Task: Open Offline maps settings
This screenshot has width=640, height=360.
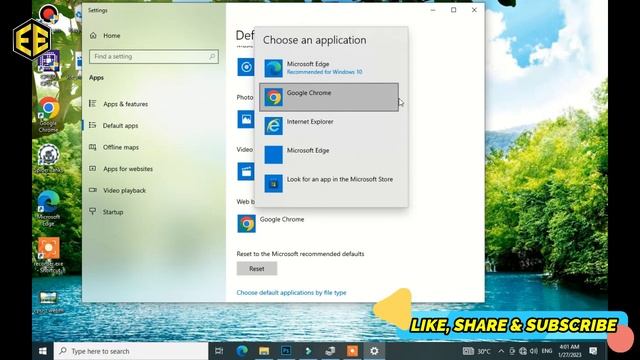Action: [x=121, y=147]
